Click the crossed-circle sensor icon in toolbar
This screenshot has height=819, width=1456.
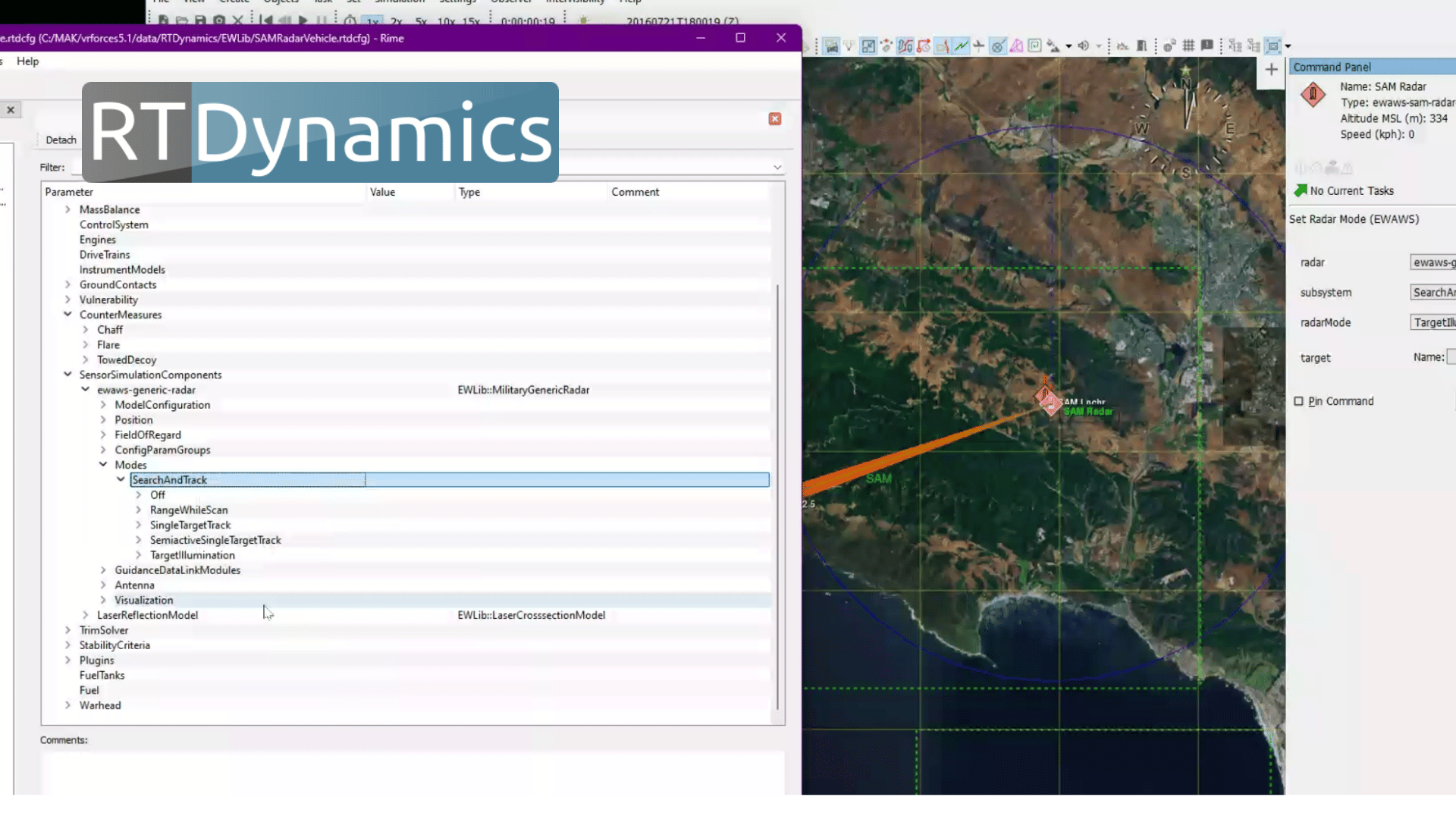(998, 45)
